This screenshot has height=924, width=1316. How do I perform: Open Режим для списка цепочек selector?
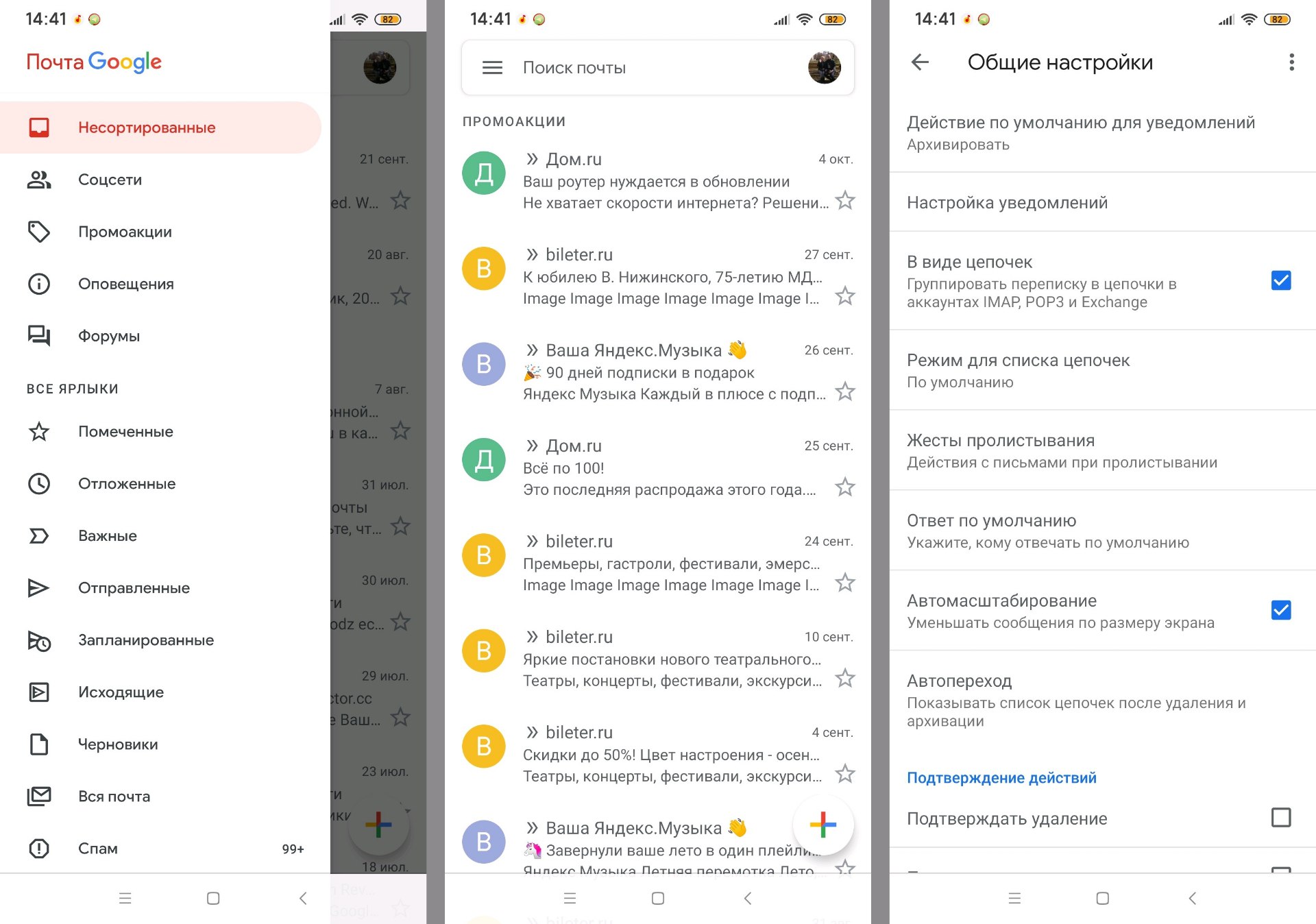point(1102,370)
